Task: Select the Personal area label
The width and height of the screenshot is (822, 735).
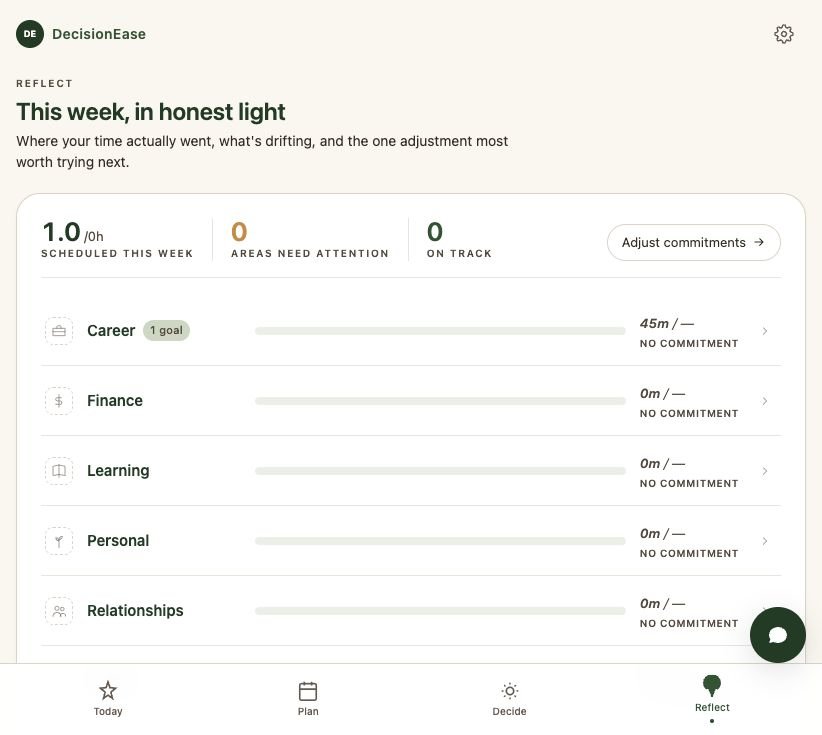Action: (118, 541)
